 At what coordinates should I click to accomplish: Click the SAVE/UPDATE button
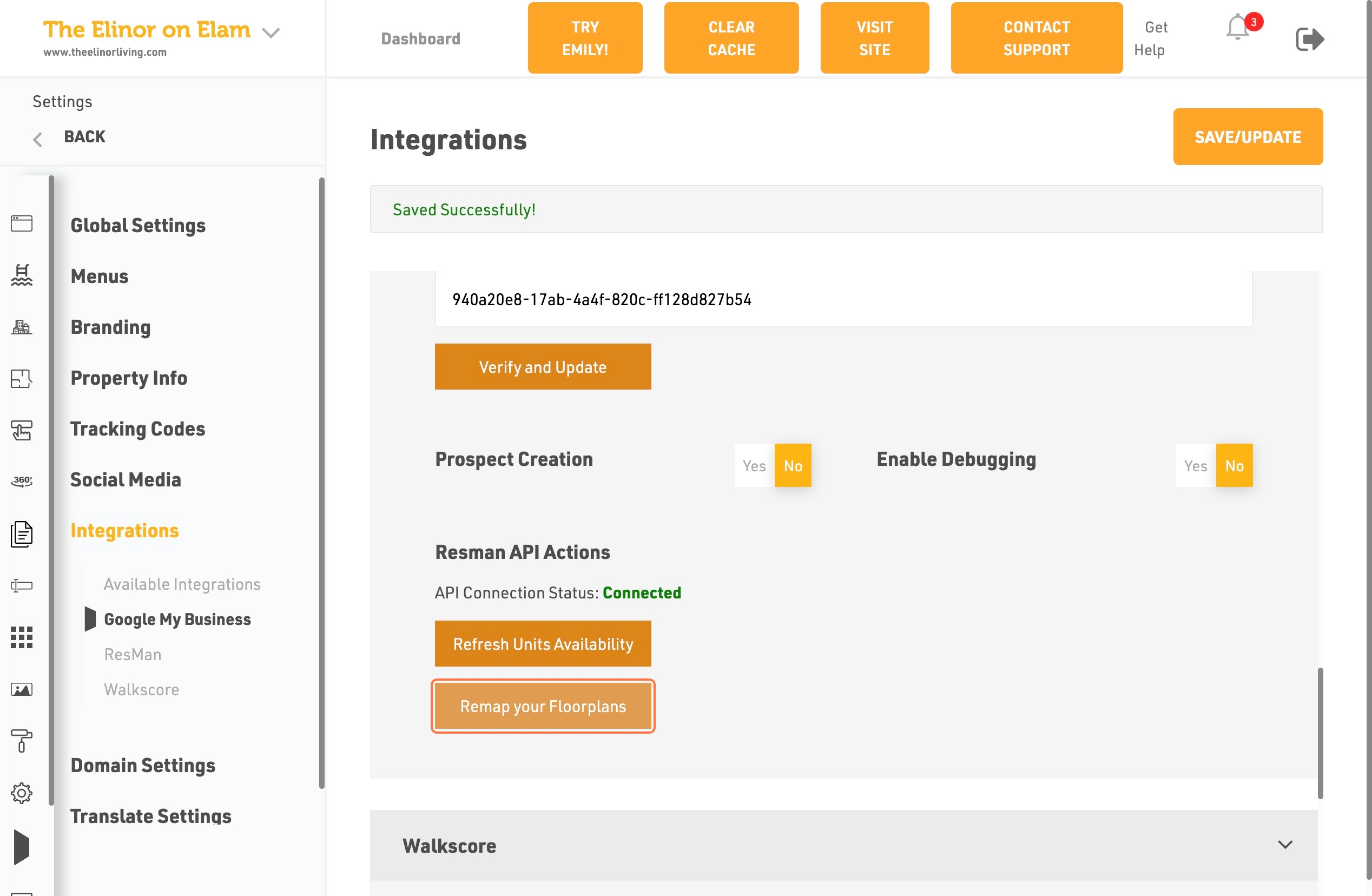tap(1248, 137)
